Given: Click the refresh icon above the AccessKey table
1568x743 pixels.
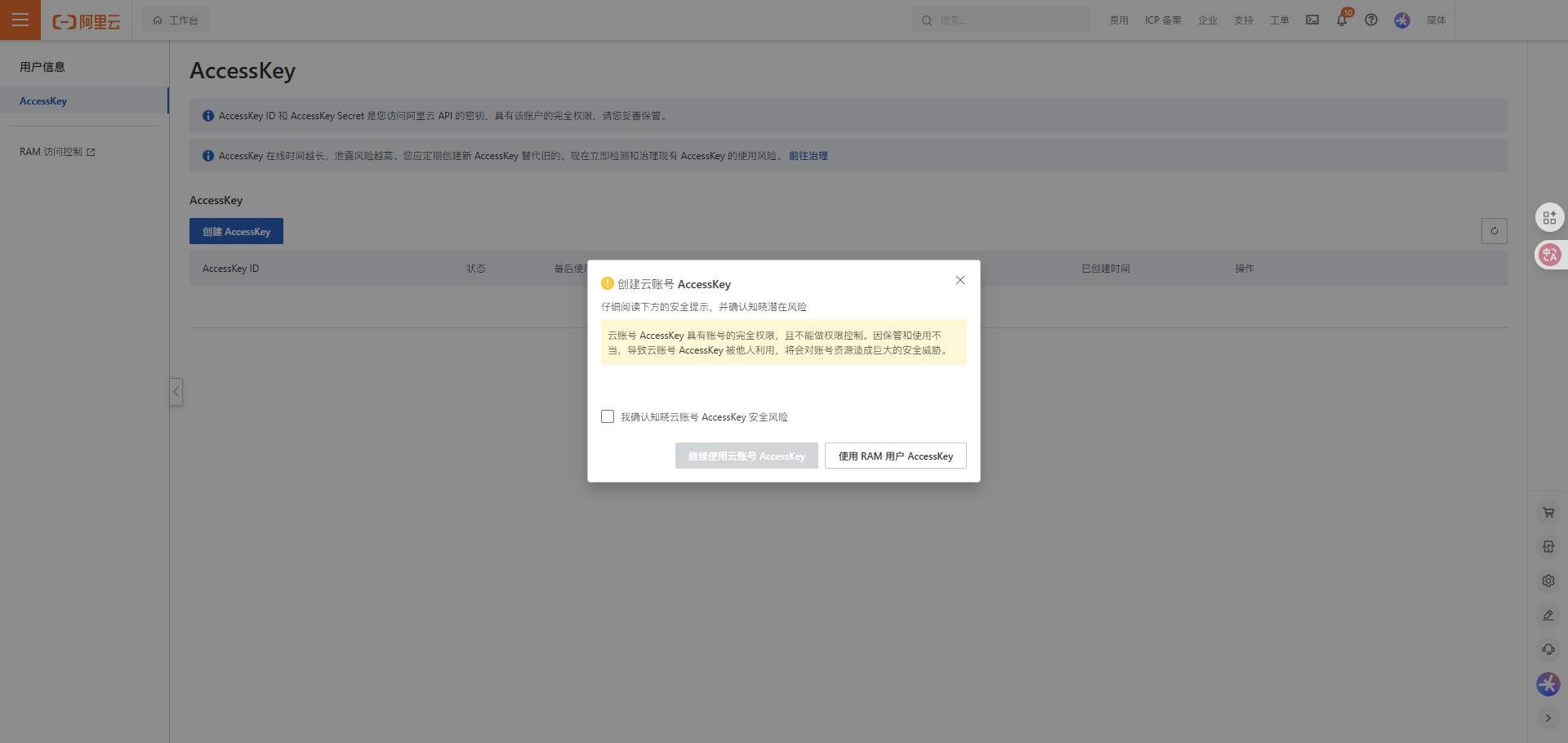Looking at the screenshot, I should coord(1494,231).
